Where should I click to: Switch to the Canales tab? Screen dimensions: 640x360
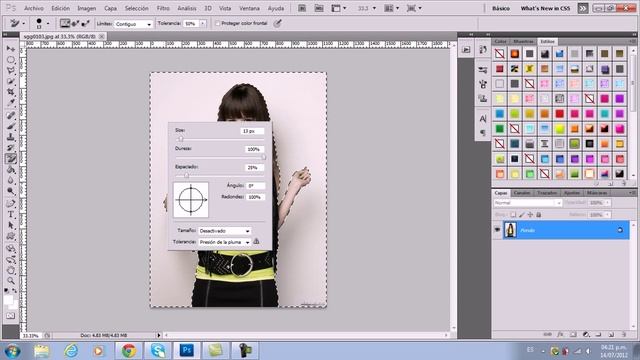[522, 193]
